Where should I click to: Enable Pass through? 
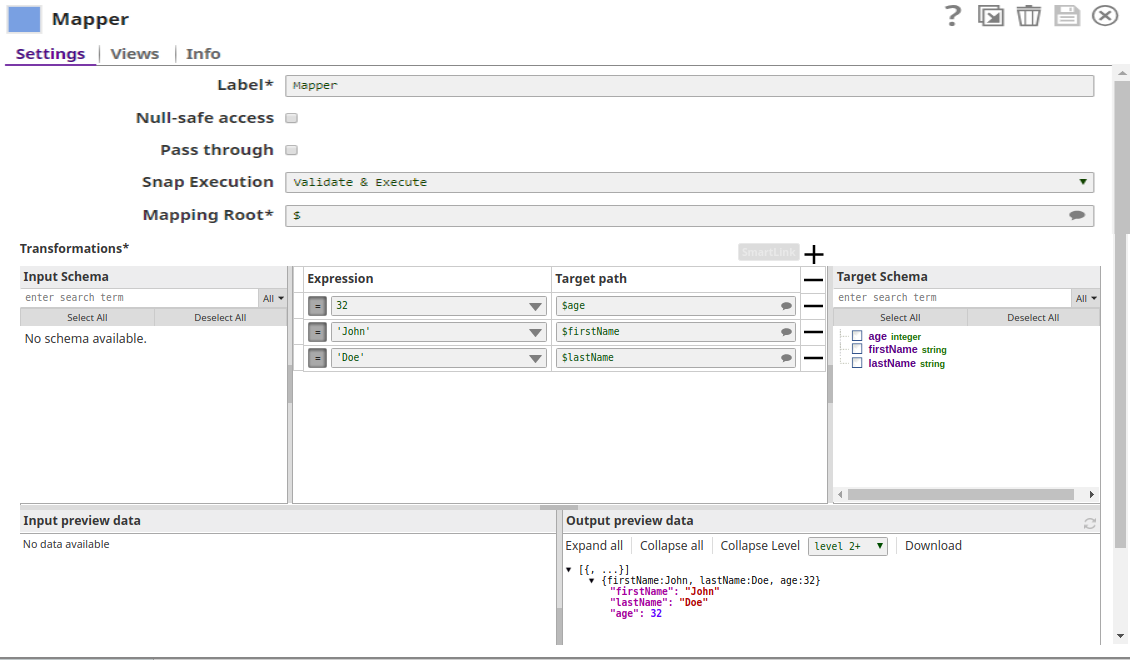click(290, 150)
